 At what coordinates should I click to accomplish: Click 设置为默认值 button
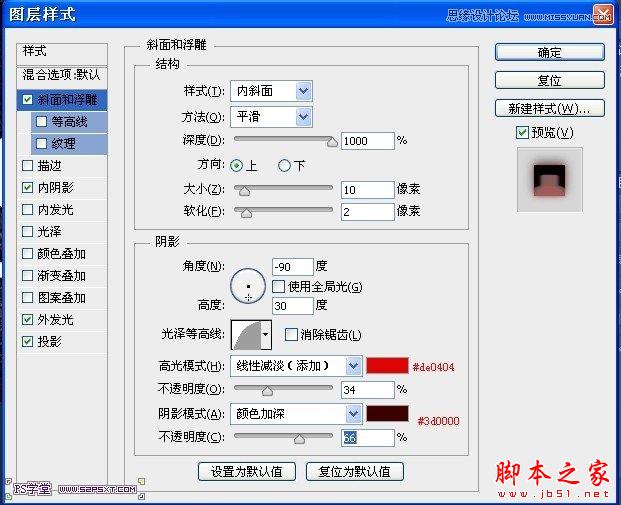tap(247, 471)
